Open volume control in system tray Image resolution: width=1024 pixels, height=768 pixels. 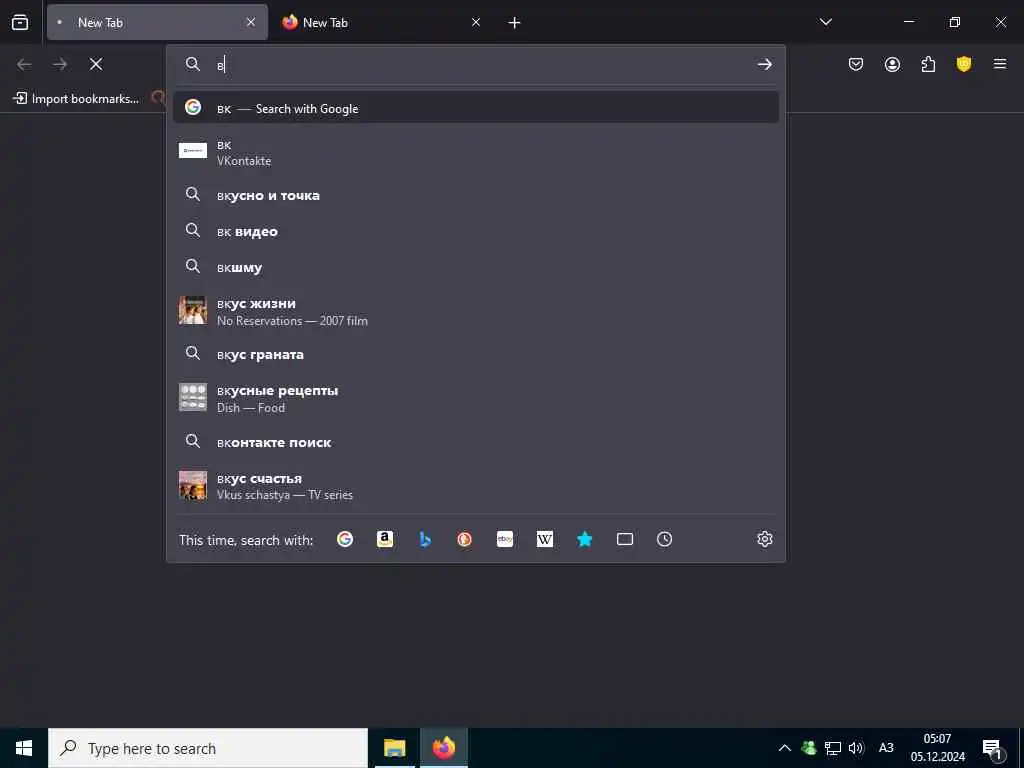click(x=856, y=748)
